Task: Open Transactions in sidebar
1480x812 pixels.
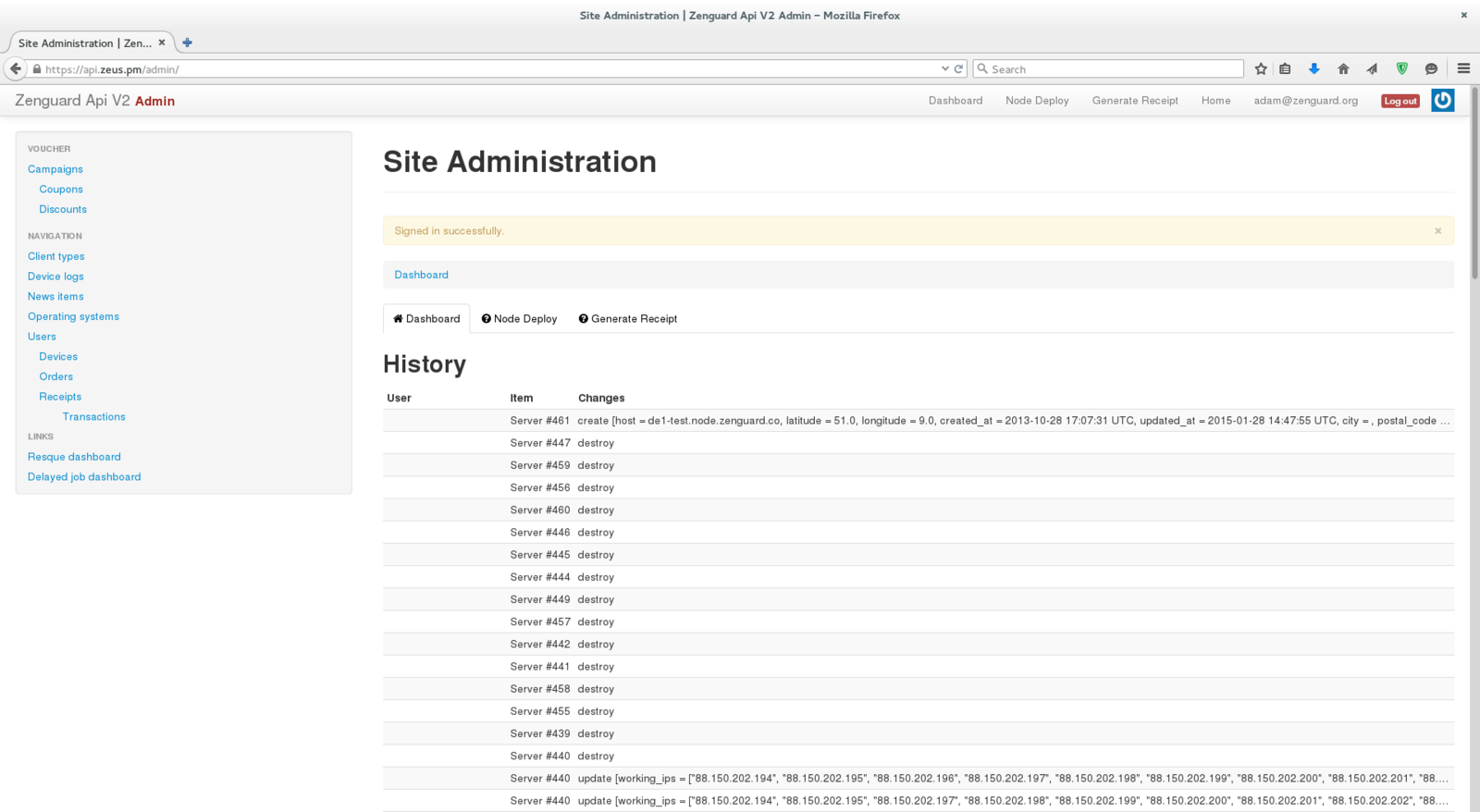Action: coord(93,417)
